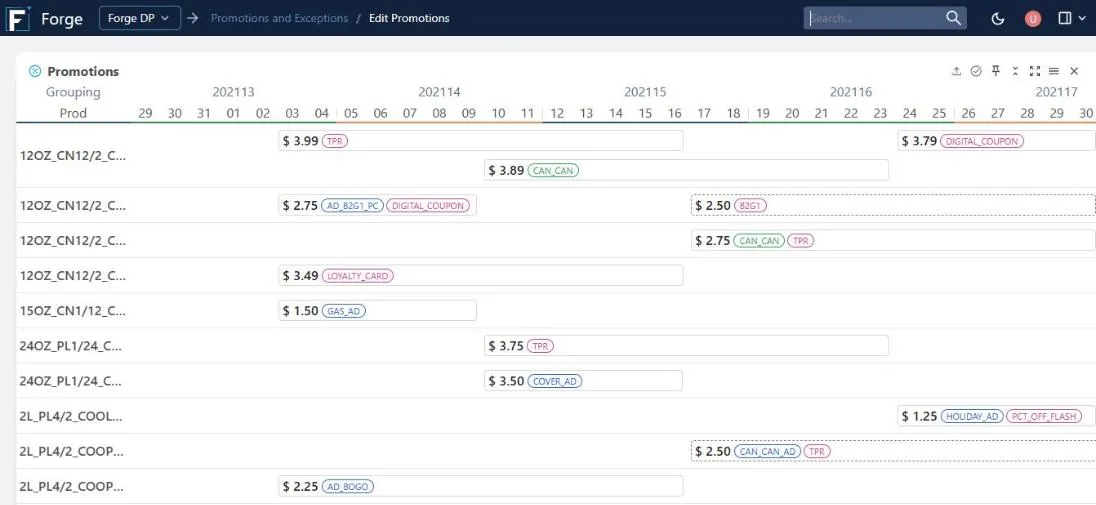Select the $3.89 CAN_CAN promotion bar
The image size is (1096, 505).
click(x=686, y=170)
